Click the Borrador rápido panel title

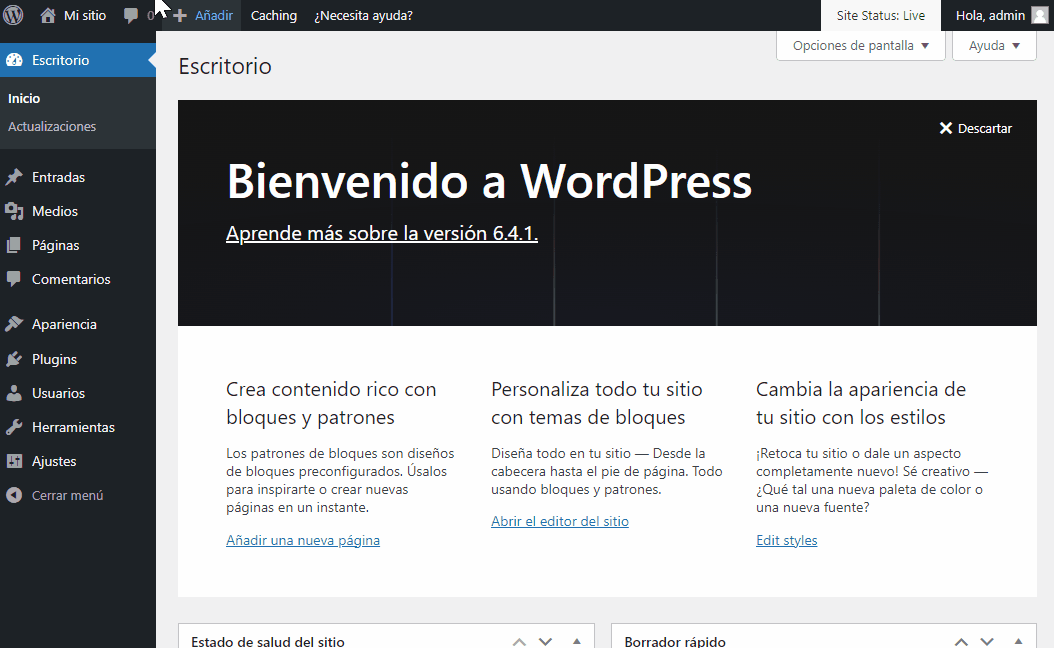(675, 642)
